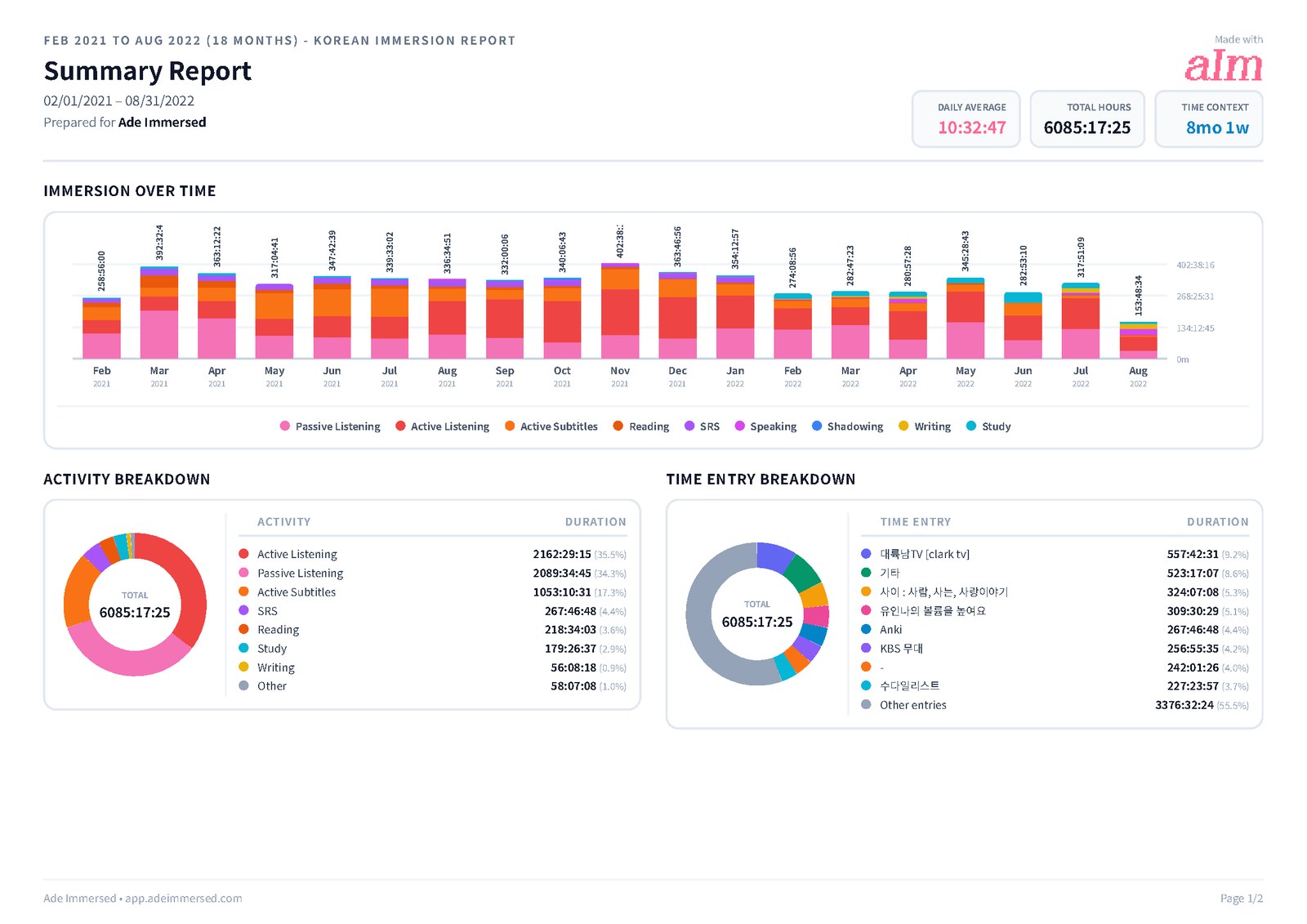1307x924 pixels.
Task: Select the Daily Average card
Action: [x=966, y=119]
